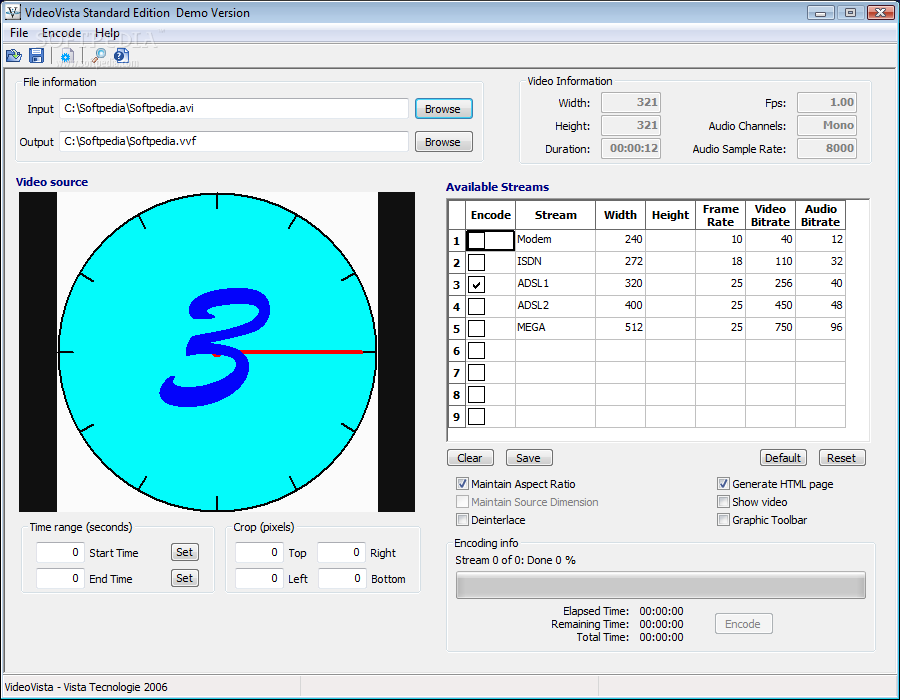Click the ISDN width value 272

click(x=620, y=262)
